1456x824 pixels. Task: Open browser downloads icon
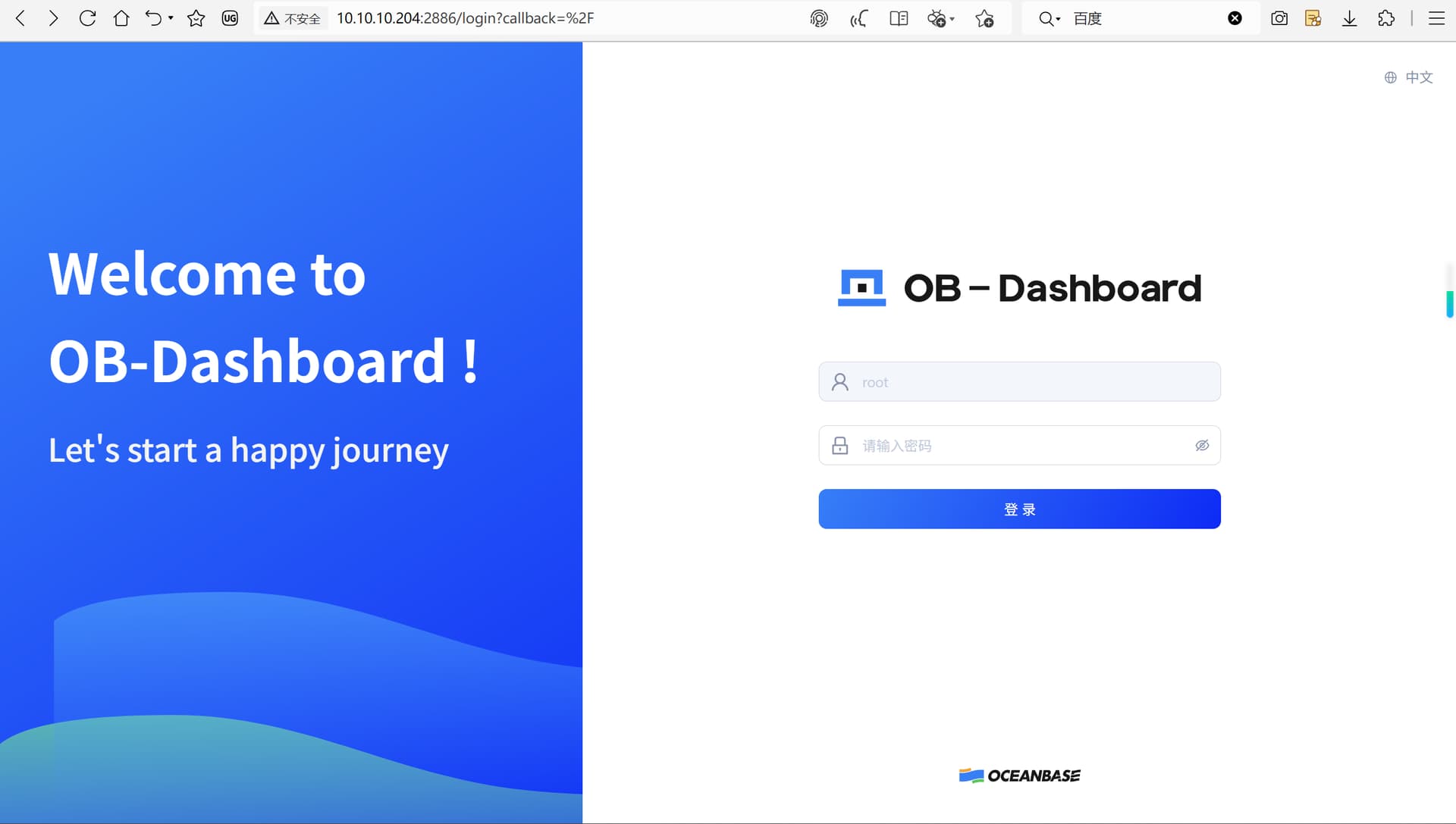[x=1349, y=18]
